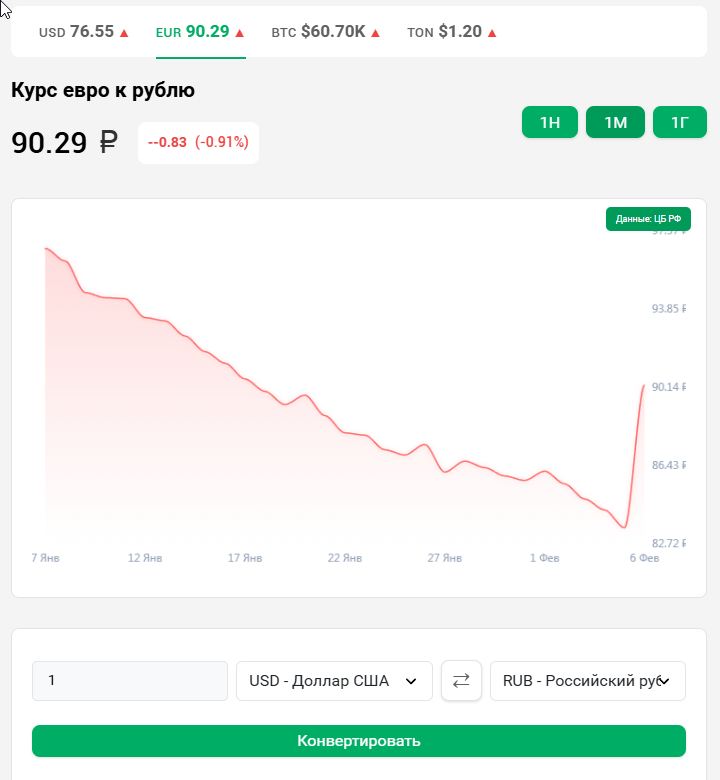720x780 pixels.
Task: Click the red triangle beside USD 76.55
Action: click(124, 33)
